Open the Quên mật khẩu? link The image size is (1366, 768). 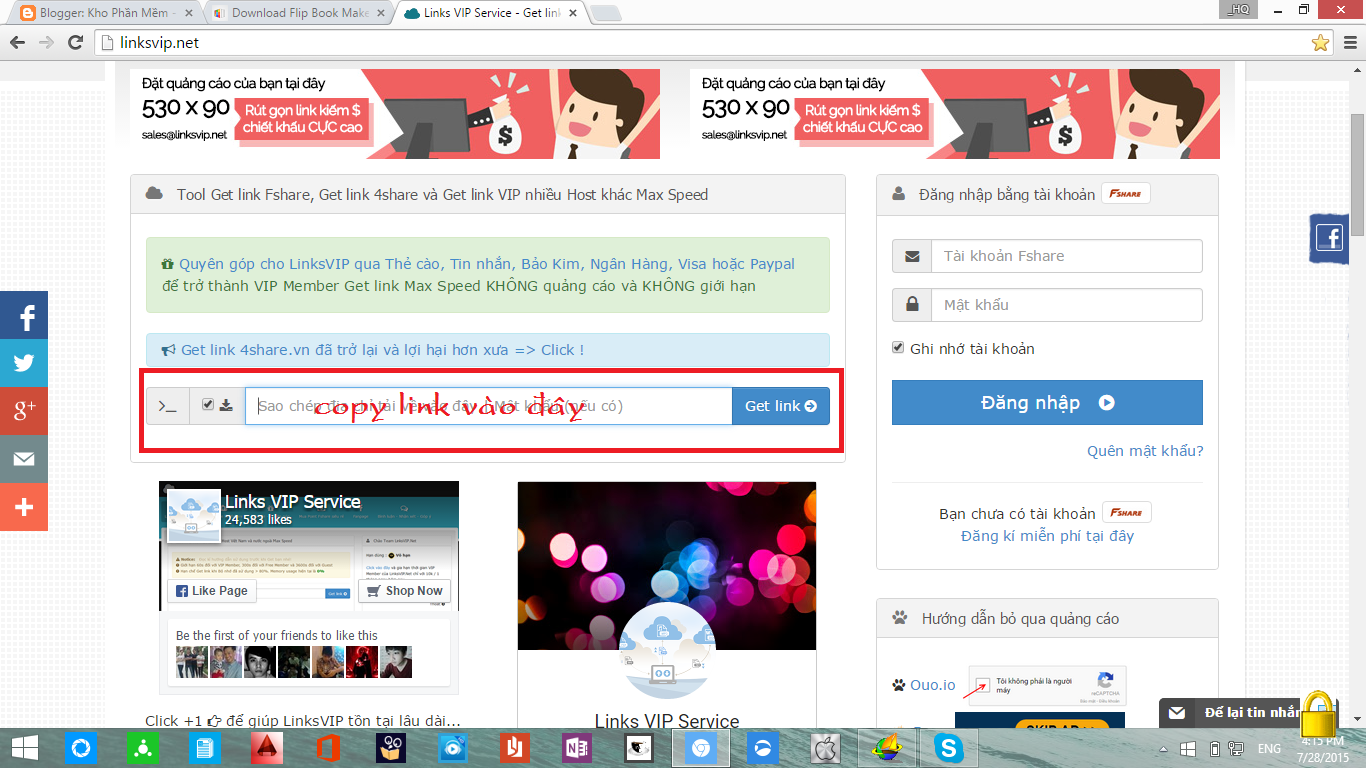point(1145,451)
